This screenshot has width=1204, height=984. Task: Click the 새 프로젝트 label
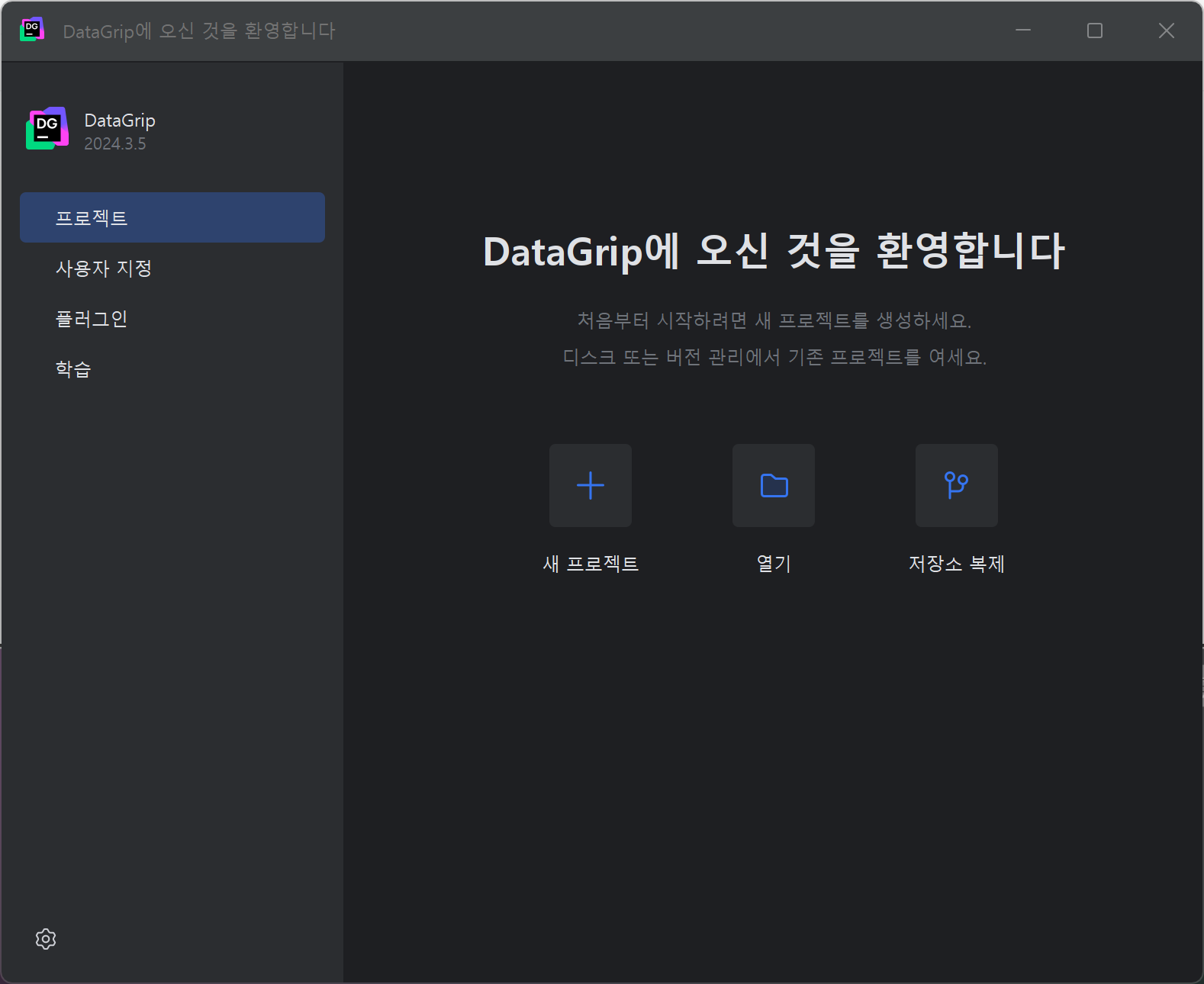[x=591, y=564]
